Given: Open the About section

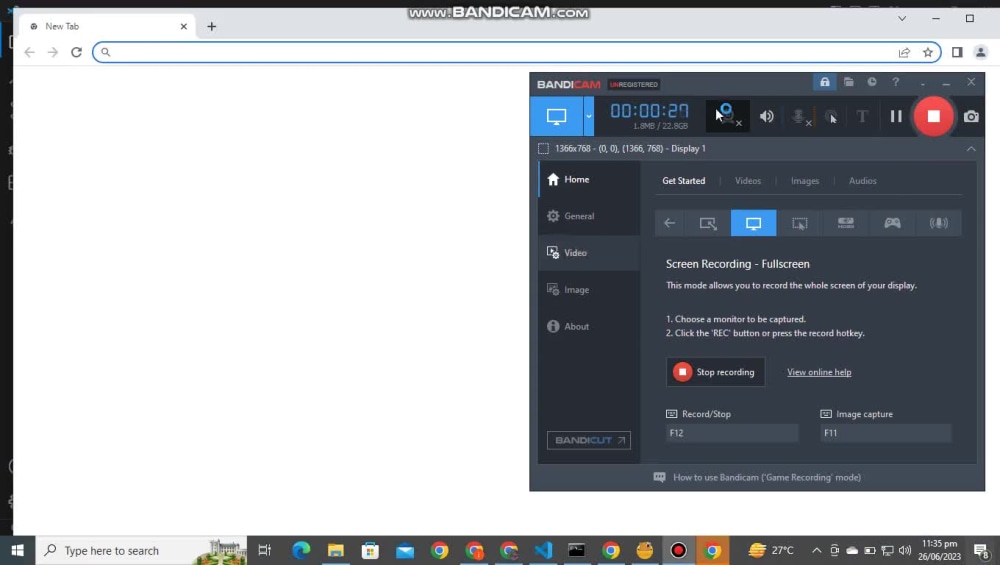Looking at the screenshot, I should point(589,327).
